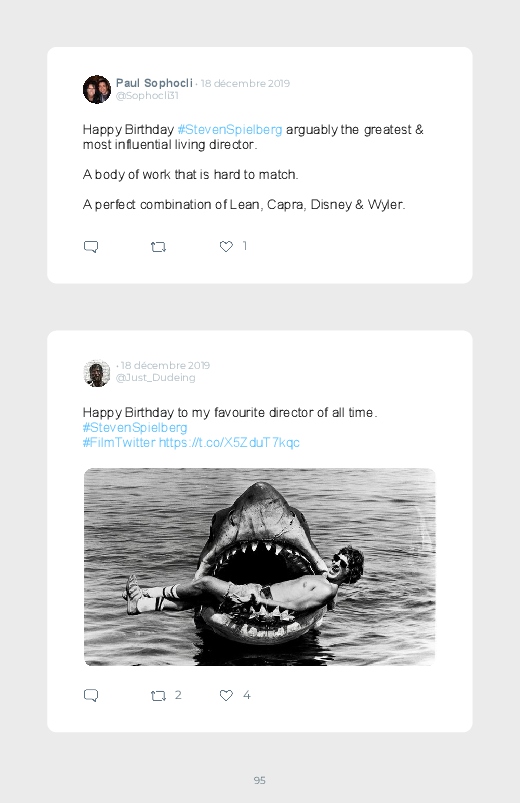Screen dimensions: 520x803
Task: Retweet the Just_Dudeing shark photo tweet
Action: click(158, 695)
